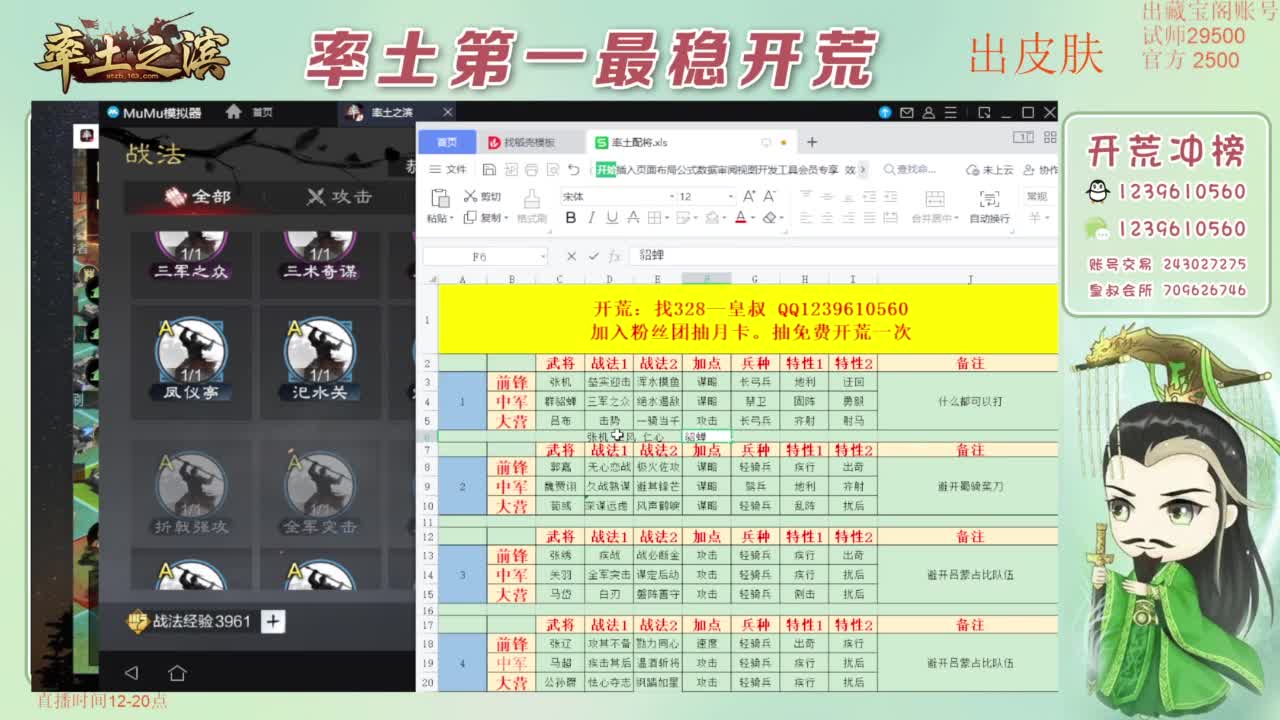Open the paste (粘贴) dropdown arrow
The image size is (1280, 720).
point(451,218)
